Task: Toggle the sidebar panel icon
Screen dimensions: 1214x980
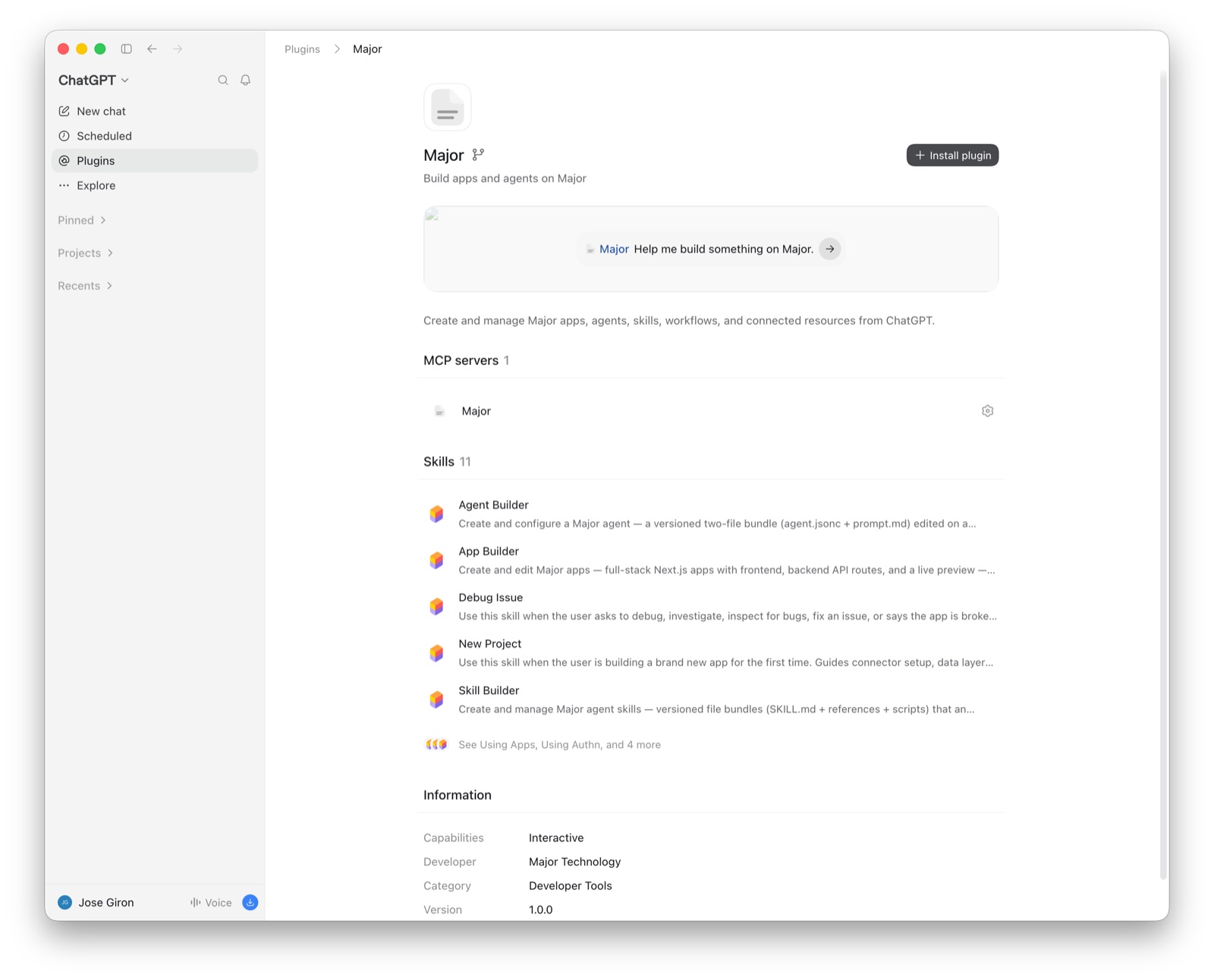Action: tap(127, 49)
